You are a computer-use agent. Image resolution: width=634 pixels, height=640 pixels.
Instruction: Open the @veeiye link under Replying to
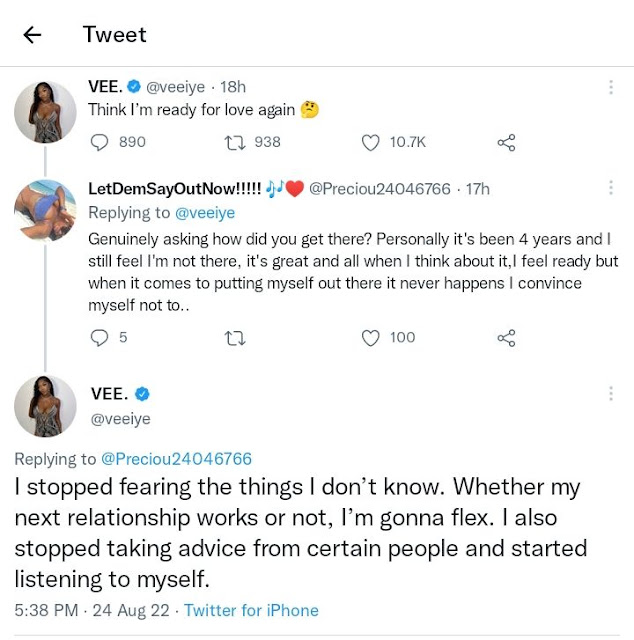click(x=205, y=213)
